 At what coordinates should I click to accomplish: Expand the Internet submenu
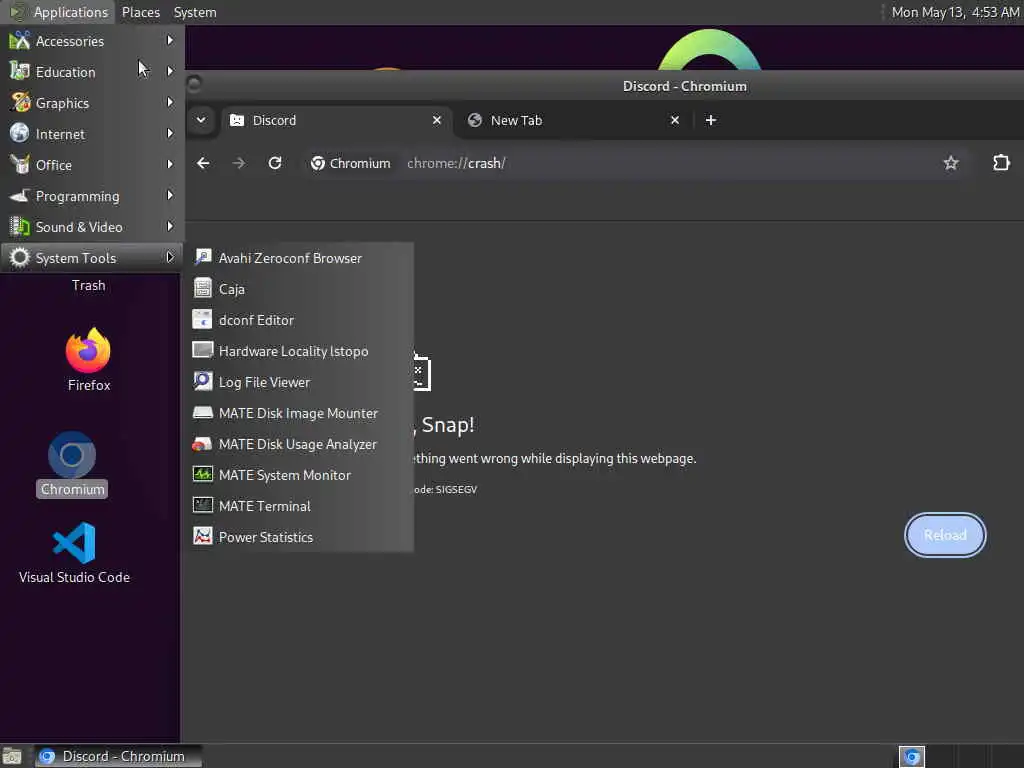[92, 134]
